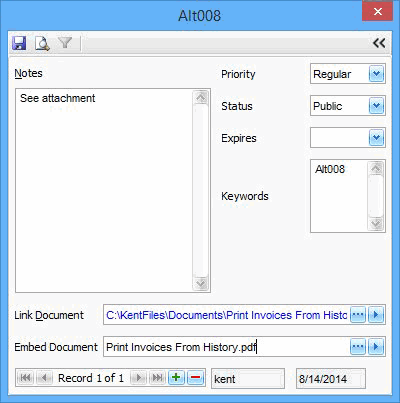Click the Save floppy disk icon
Screen dimensions: 400x403
(x=19, y=43)
